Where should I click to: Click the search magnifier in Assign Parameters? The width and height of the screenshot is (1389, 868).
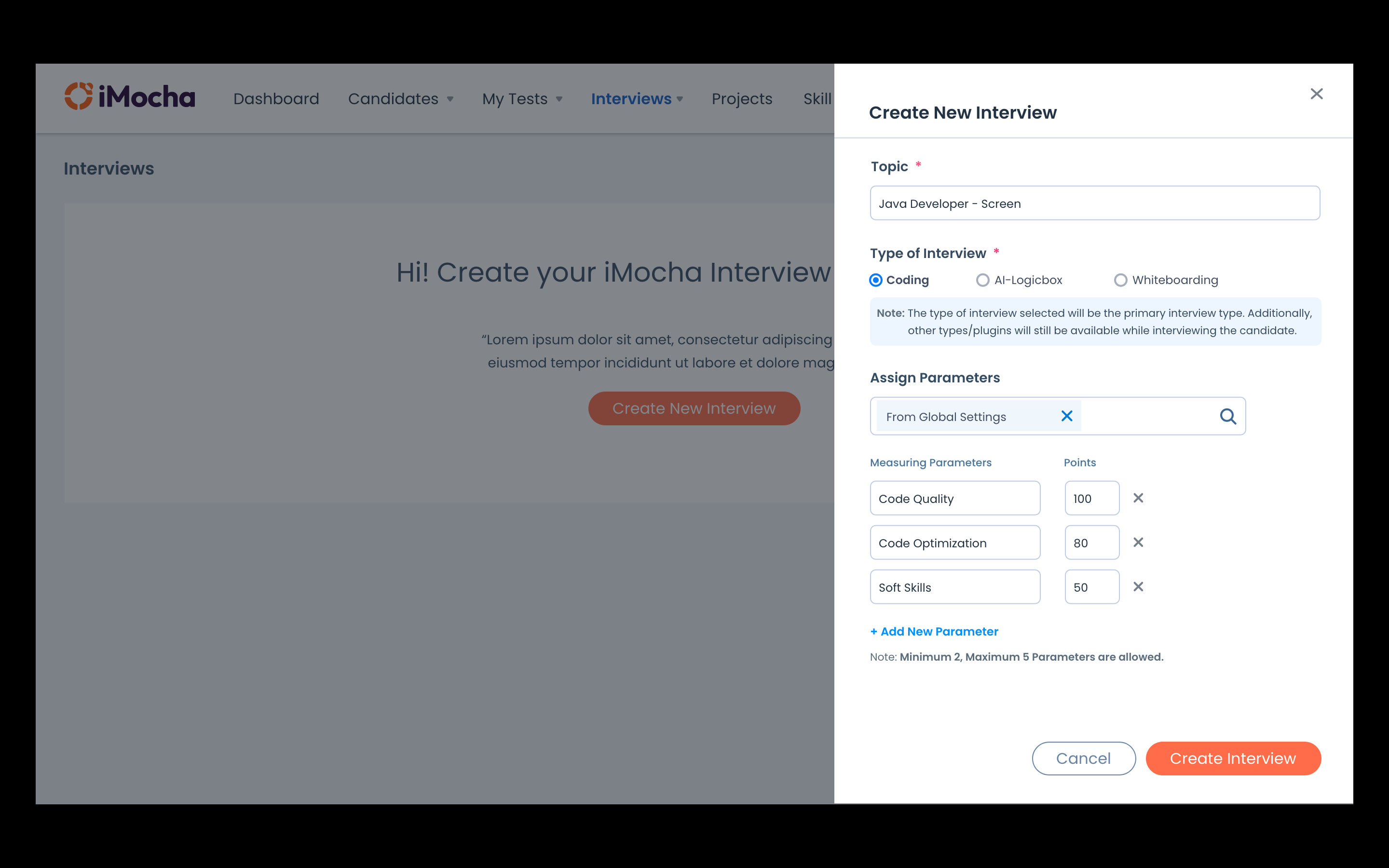tap(1227, 416)
